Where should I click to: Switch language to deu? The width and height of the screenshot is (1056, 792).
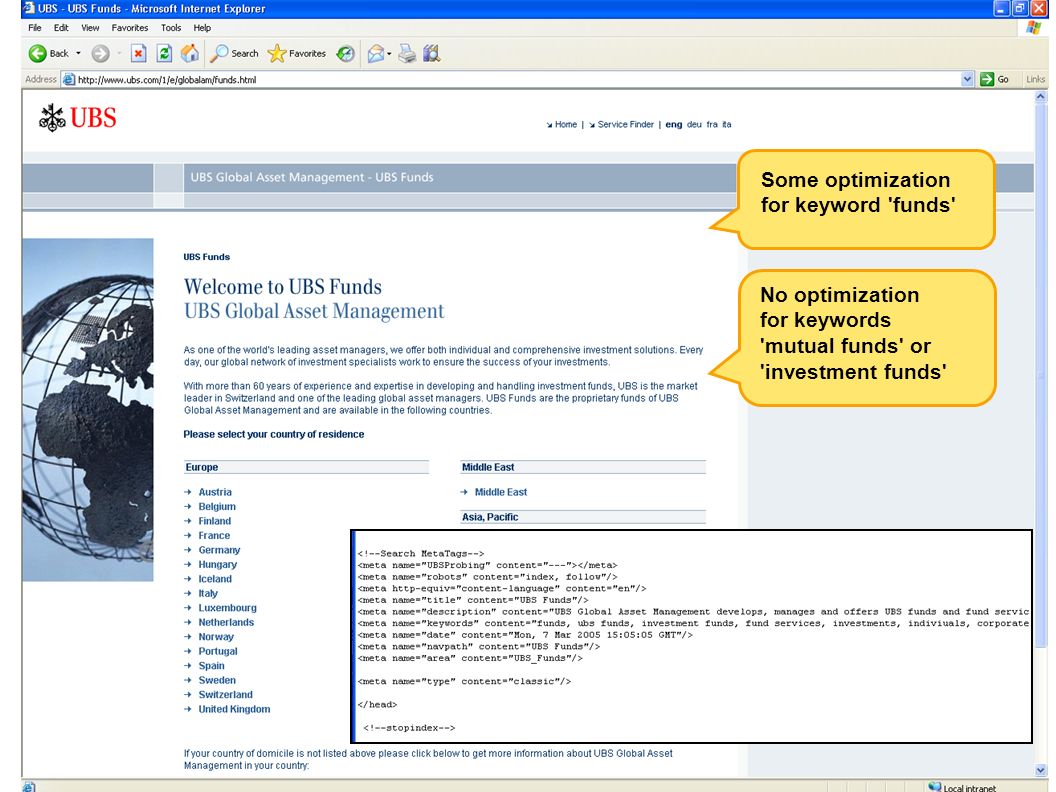click(694, 125)
